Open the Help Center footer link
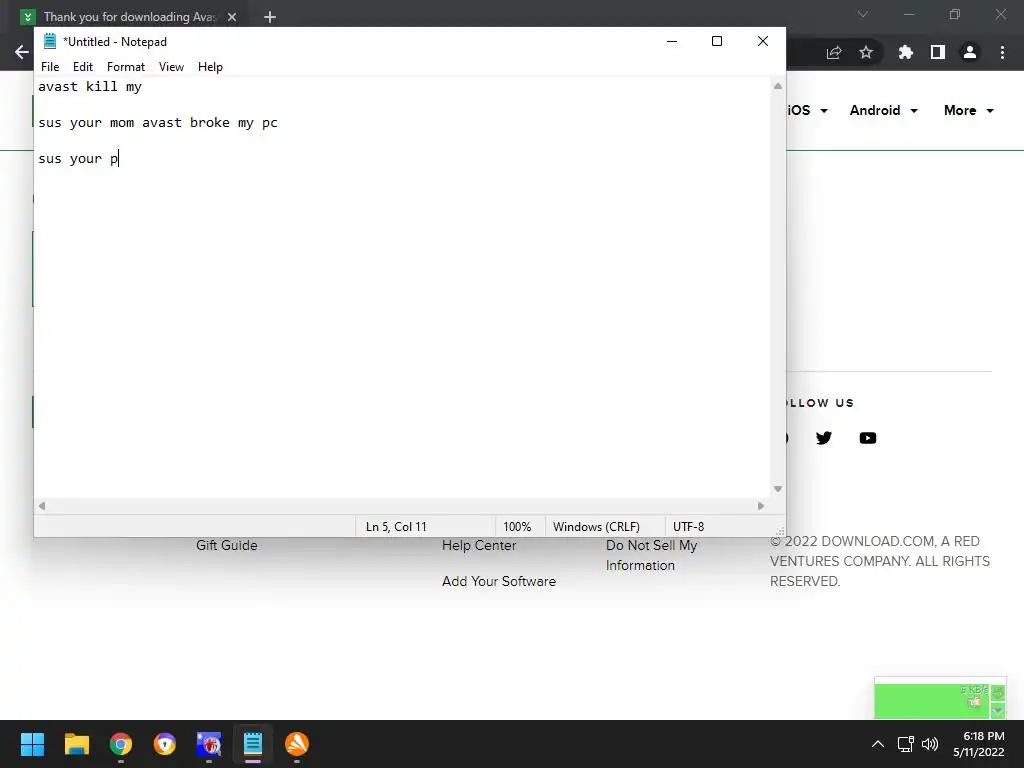The image size is (1024, 768). coord(479,545)
